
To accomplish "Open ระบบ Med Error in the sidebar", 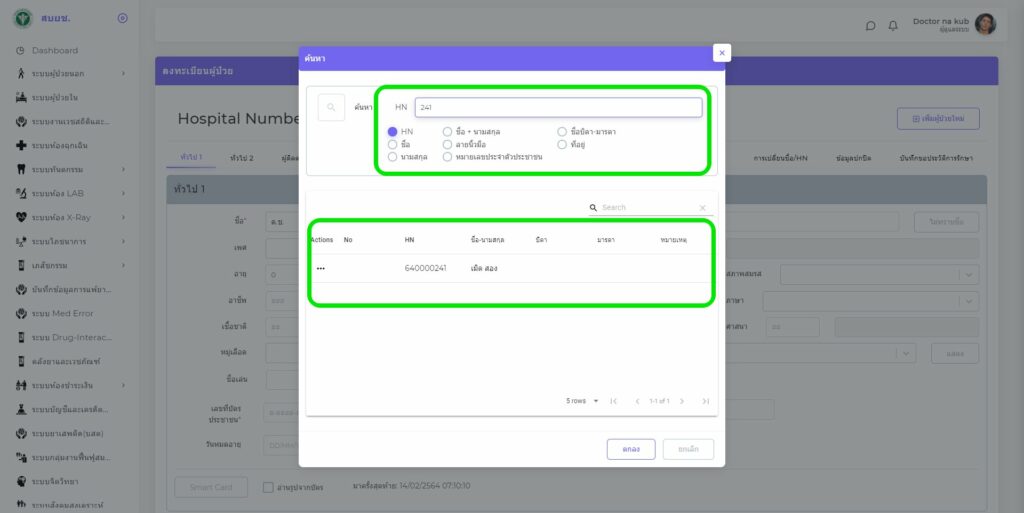I will tap(62, 313).
